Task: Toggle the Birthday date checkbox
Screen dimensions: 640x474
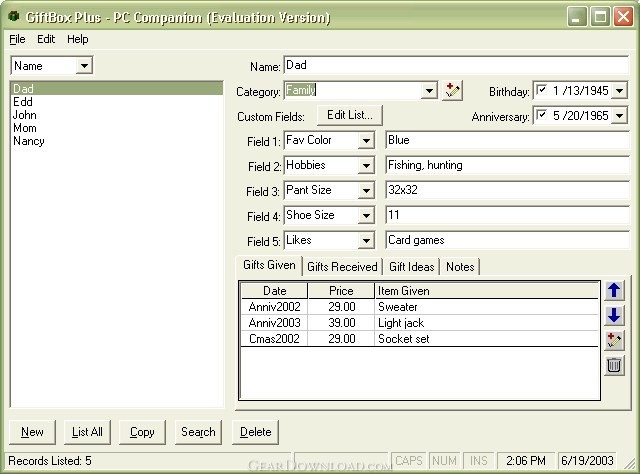Action: tap(542, 91)
